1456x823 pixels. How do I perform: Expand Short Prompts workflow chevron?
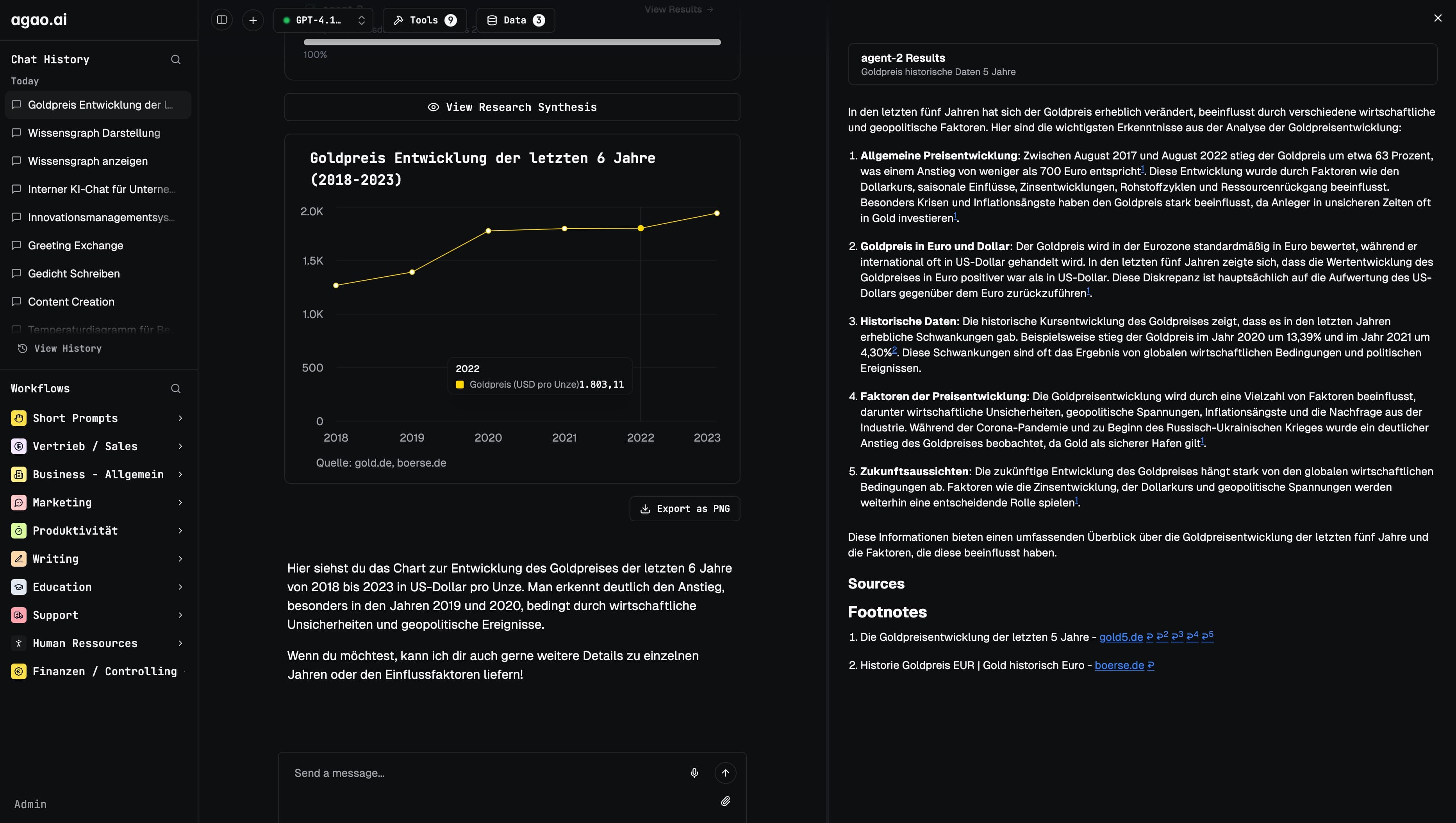tap(180, 418)
